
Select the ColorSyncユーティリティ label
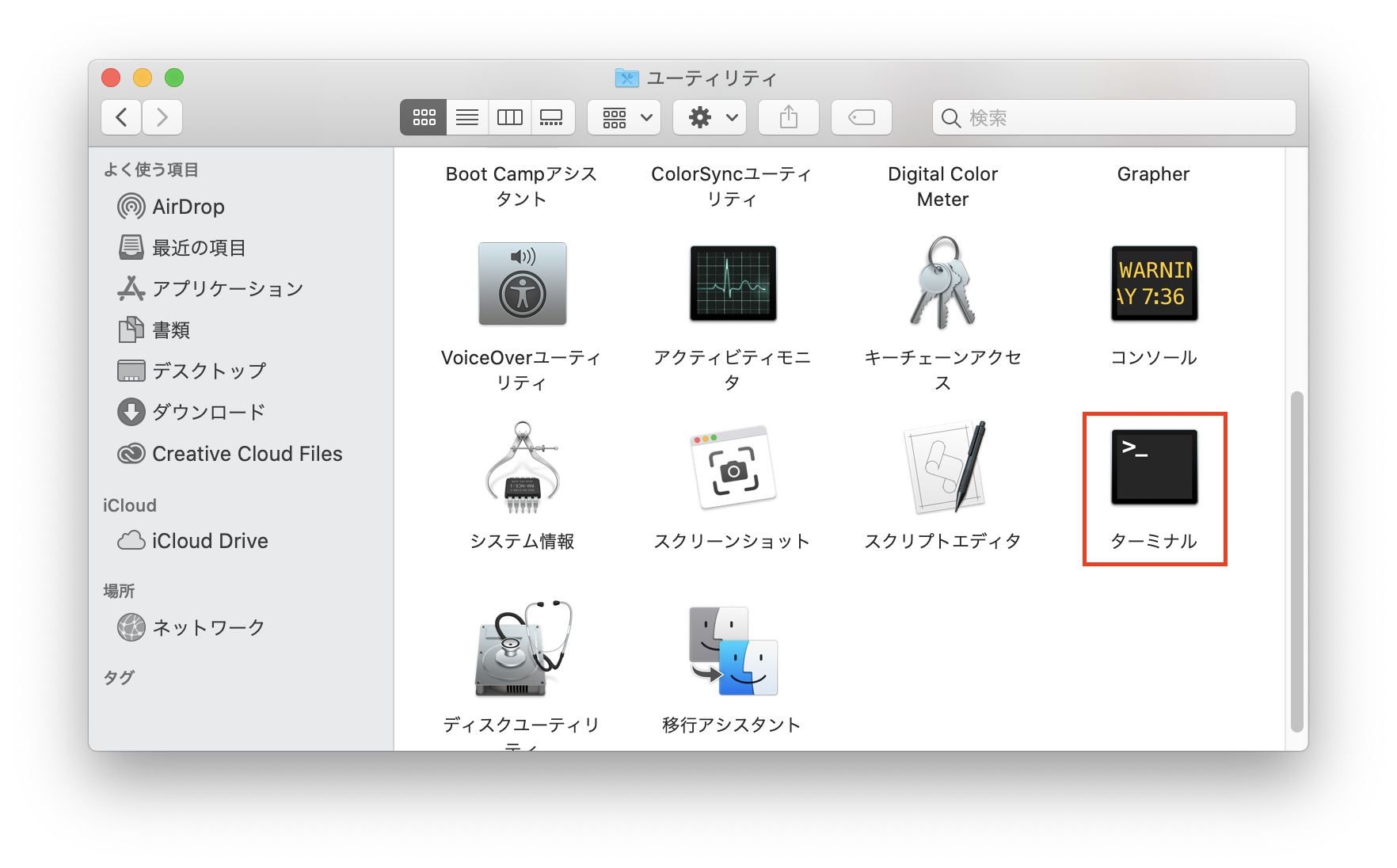tap(732, 186)
